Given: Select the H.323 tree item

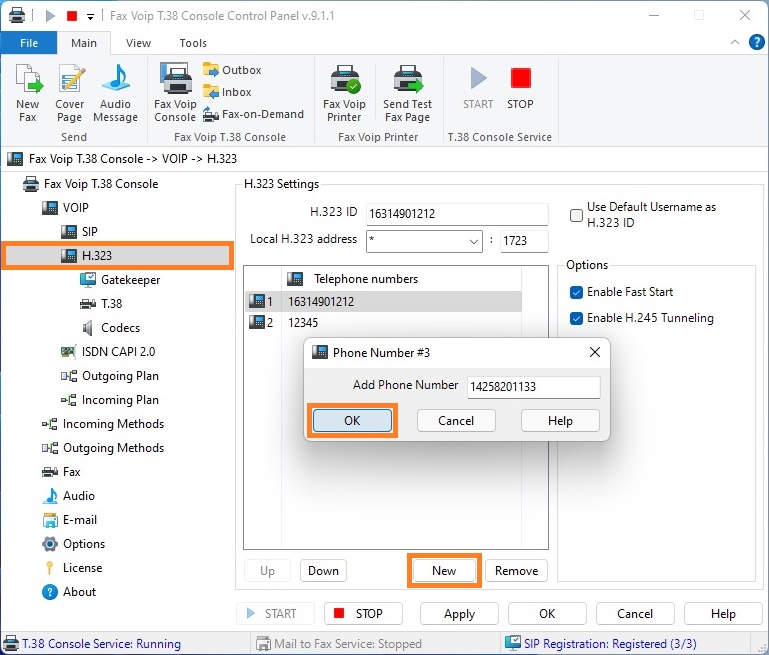Looking at the screenshot, I should [118, 255].
